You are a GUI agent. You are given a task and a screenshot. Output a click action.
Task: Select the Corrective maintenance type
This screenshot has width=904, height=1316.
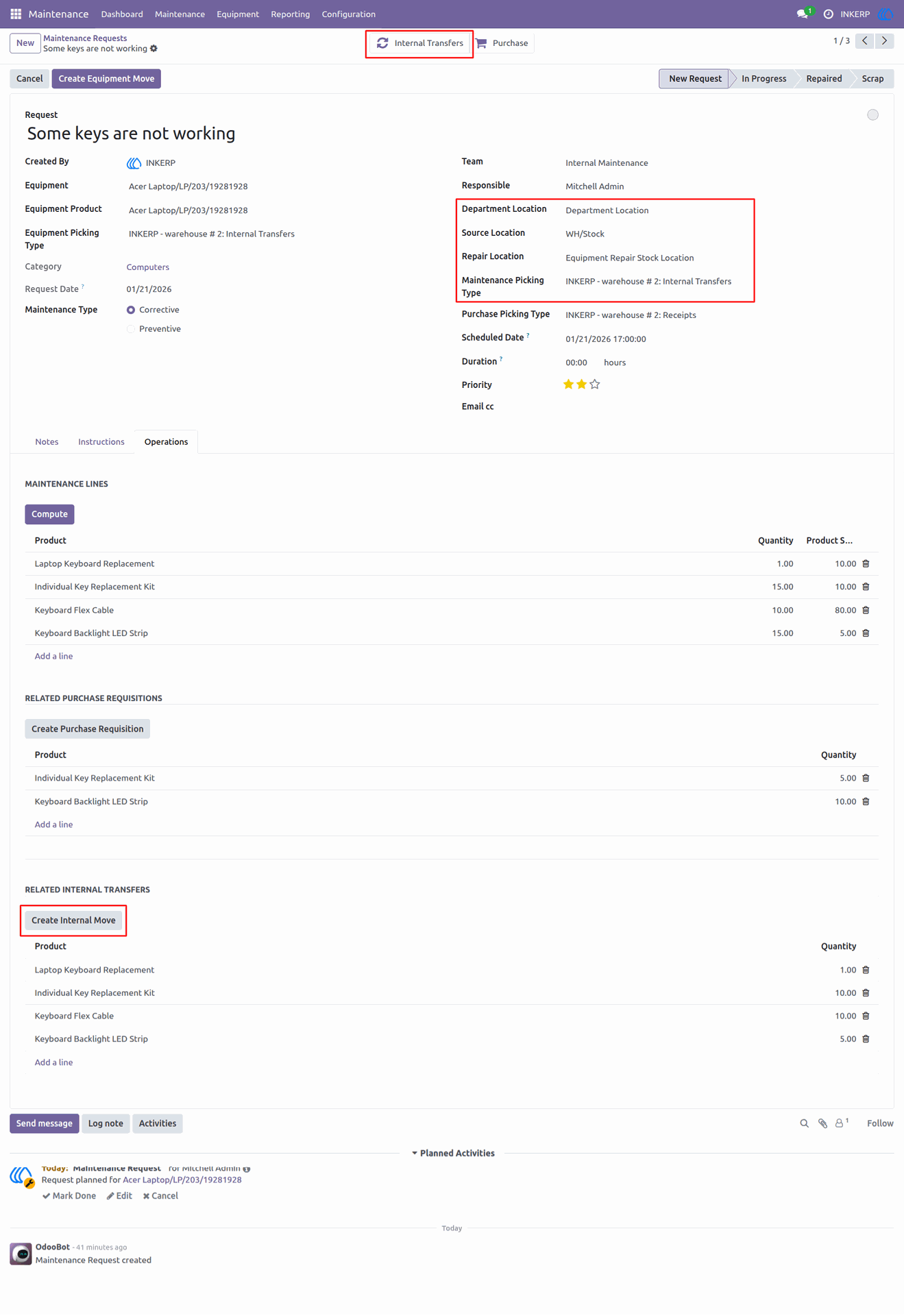pyautogui.click(x=131, y=310)
